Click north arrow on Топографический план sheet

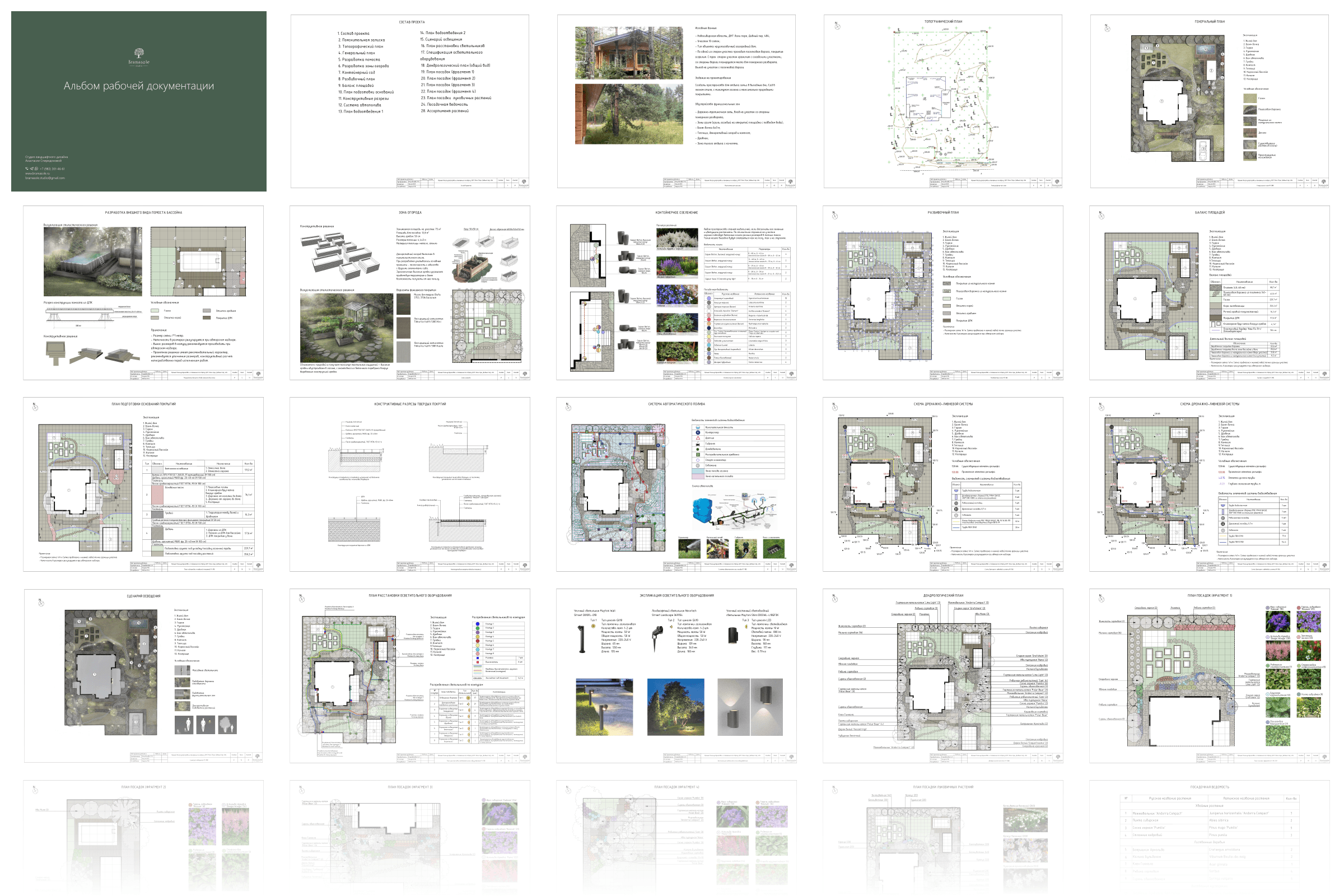pos(837,26)
